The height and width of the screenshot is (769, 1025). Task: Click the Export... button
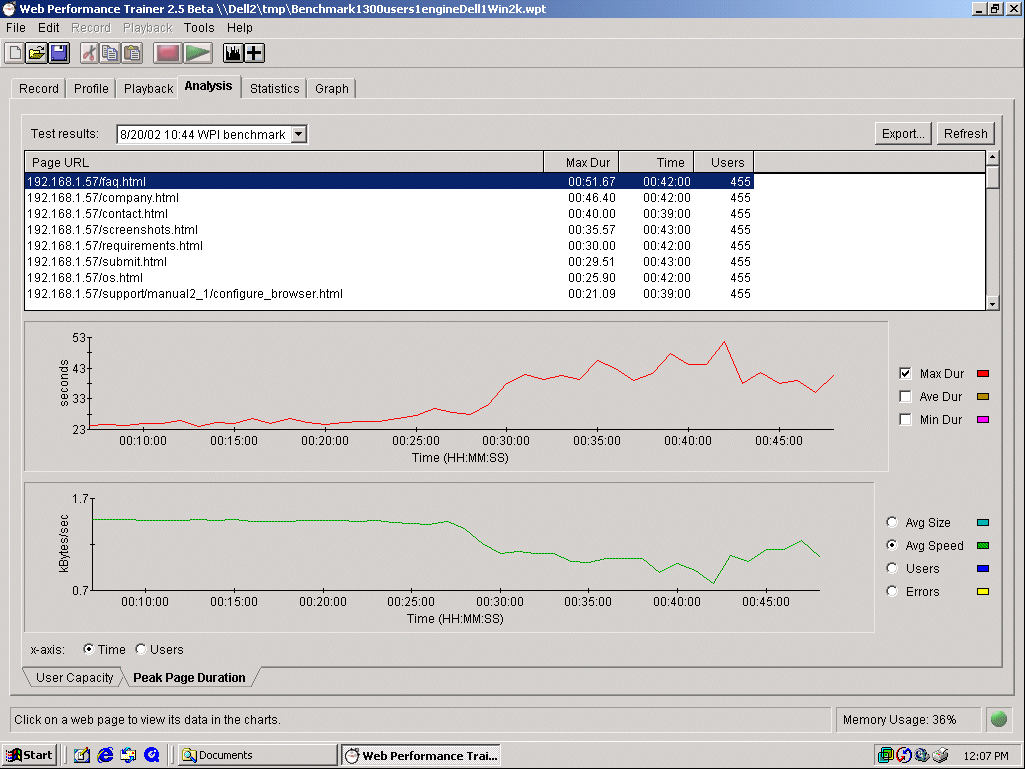[903, 134]
